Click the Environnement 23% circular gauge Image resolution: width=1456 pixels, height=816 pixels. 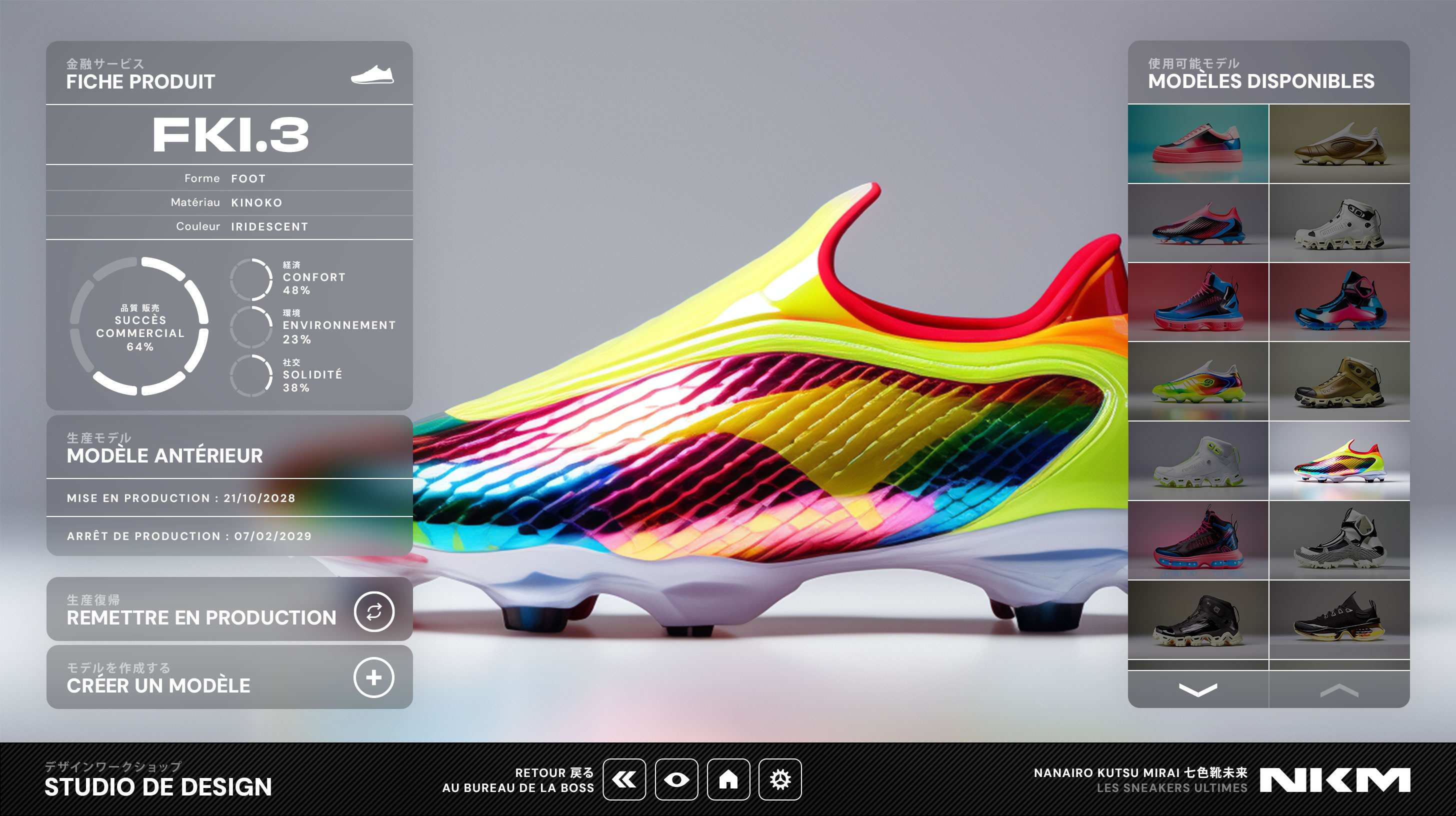251,327
